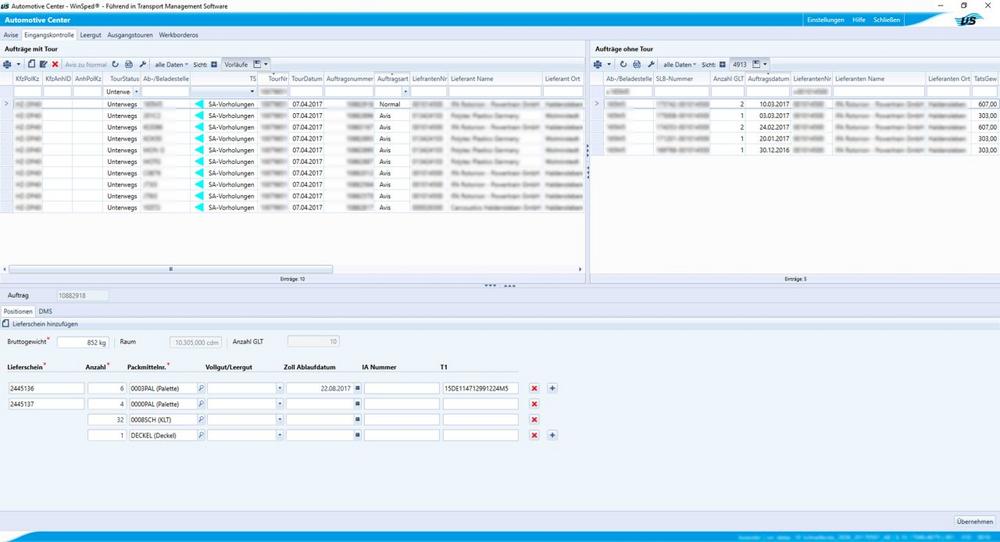Open the Werkborderos tab
Image resolution: width=1000 pixels, height=542 pixels.
click(x=179, y=35)
